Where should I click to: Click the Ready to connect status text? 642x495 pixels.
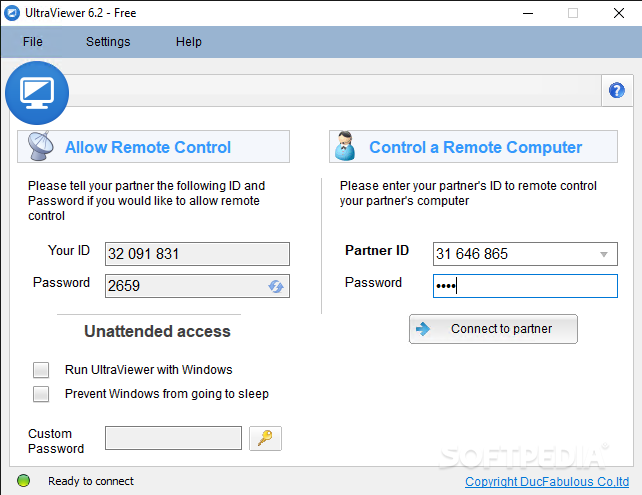point(91,481)
